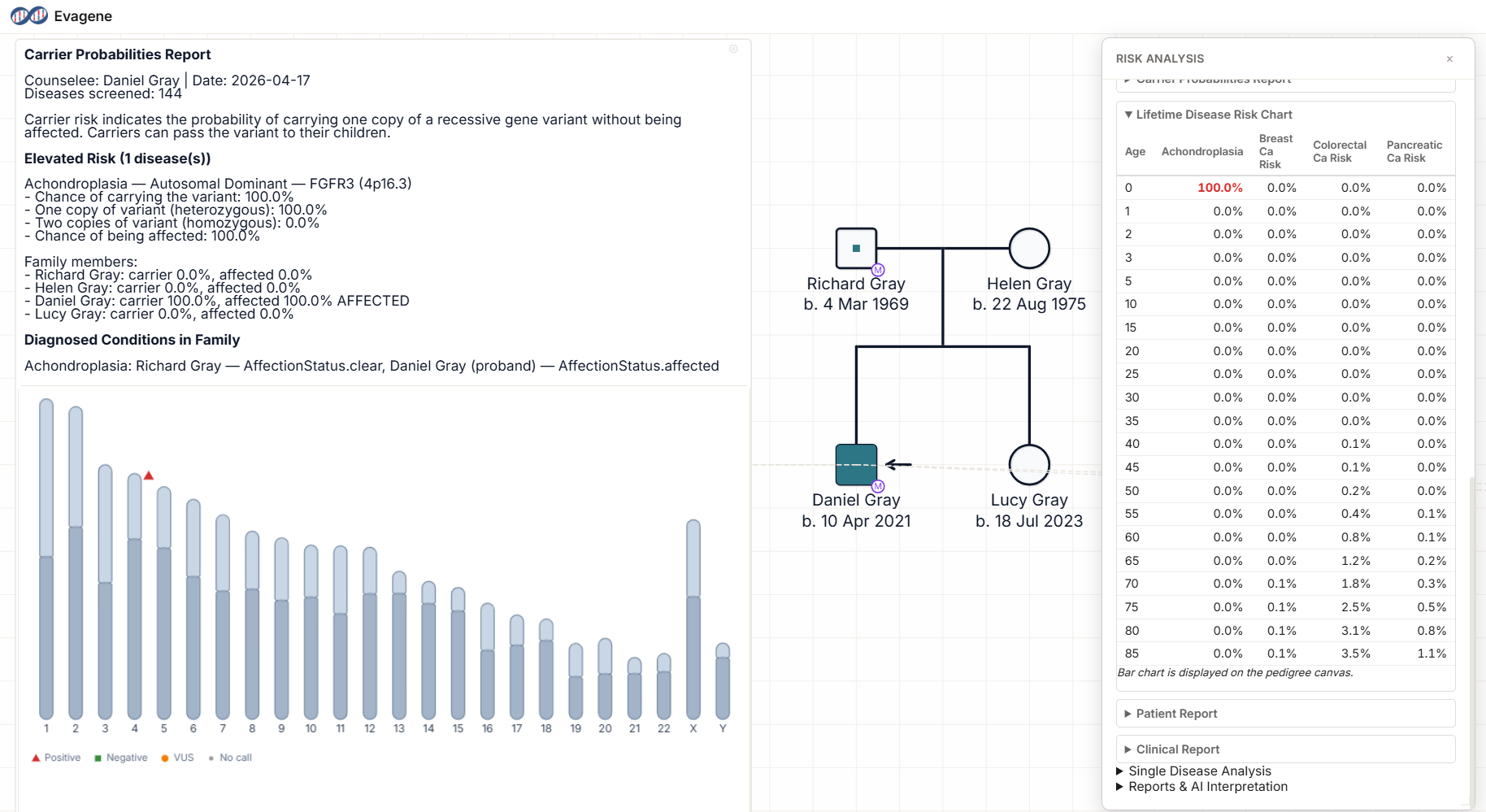Select Richard Gray's square pedigree symbol
The height and width of the screenshot is (812, 1486).
coord(856,248)
